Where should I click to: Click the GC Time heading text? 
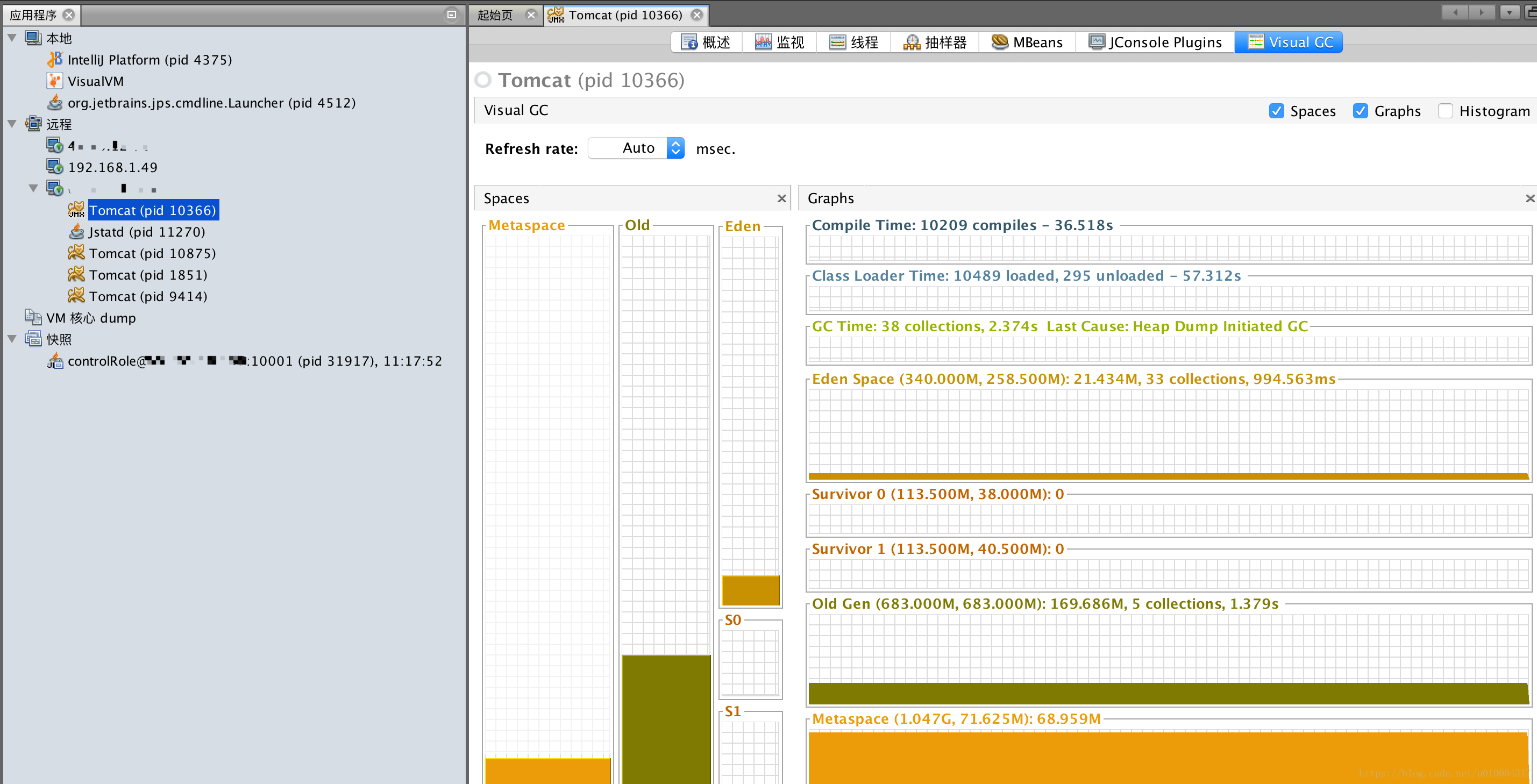[1059, 326]
